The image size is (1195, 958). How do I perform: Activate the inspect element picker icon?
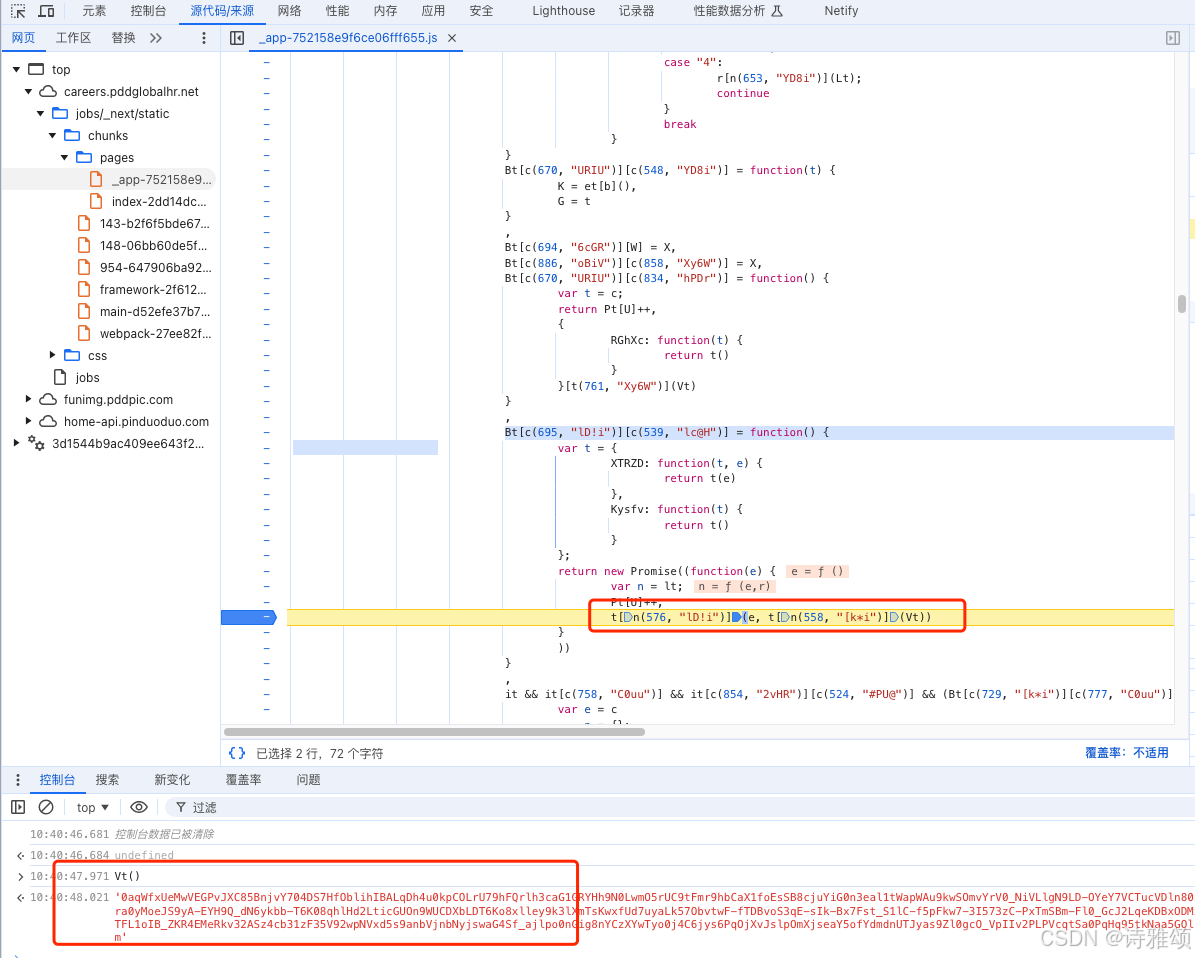18,11
